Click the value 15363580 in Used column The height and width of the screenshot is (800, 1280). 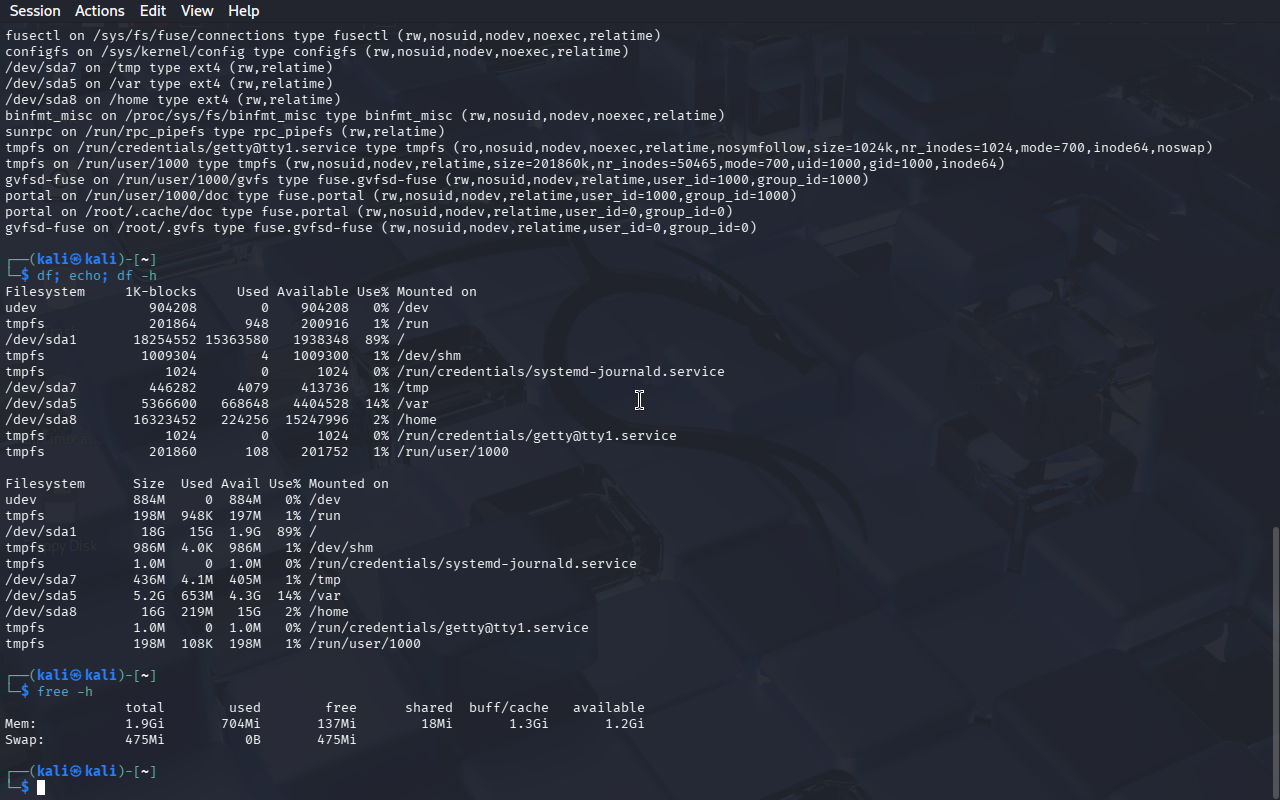(x=236, y=340)
